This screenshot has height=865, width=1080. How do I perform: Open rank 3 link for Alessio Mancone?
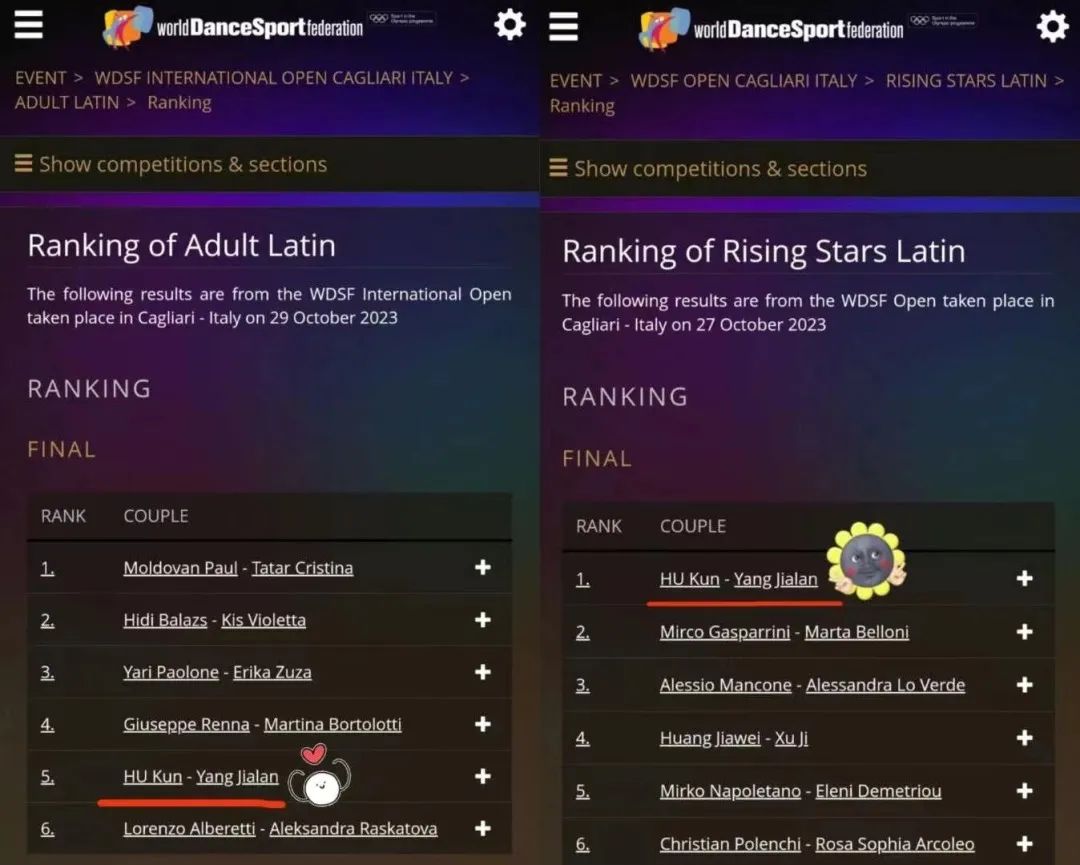coord(582,686)
